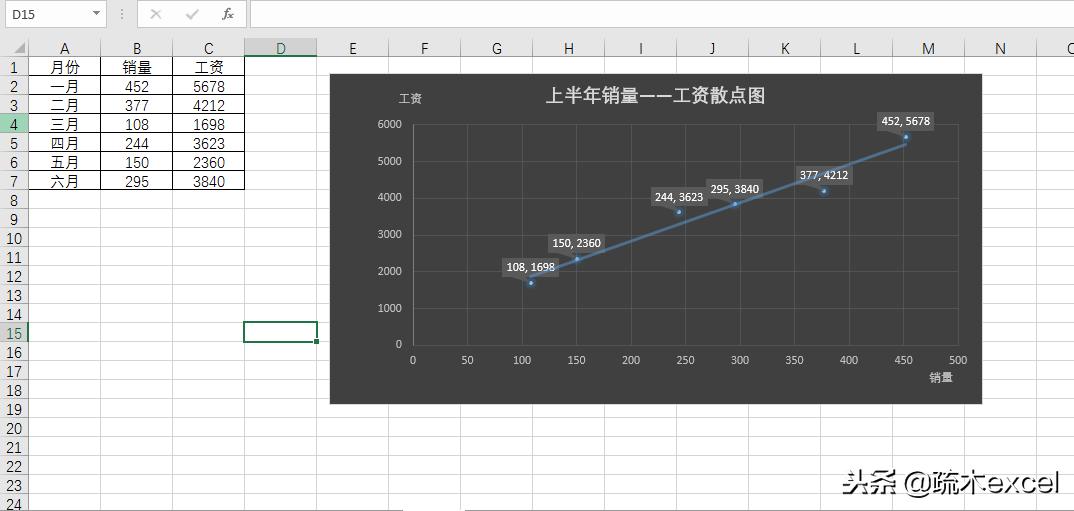
Task: Click cell containing 月份
Action: (64, 67)
